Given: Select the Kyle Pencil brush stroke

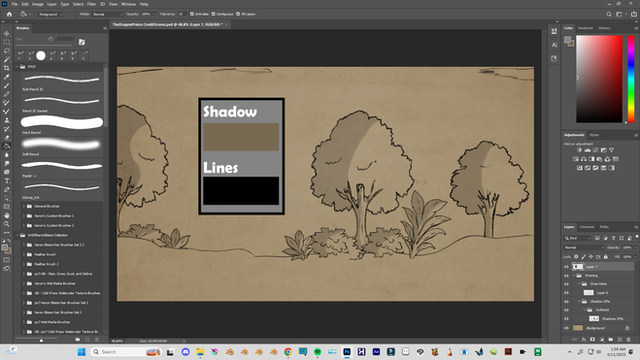Looking at the screenshot, I should 62,79.
